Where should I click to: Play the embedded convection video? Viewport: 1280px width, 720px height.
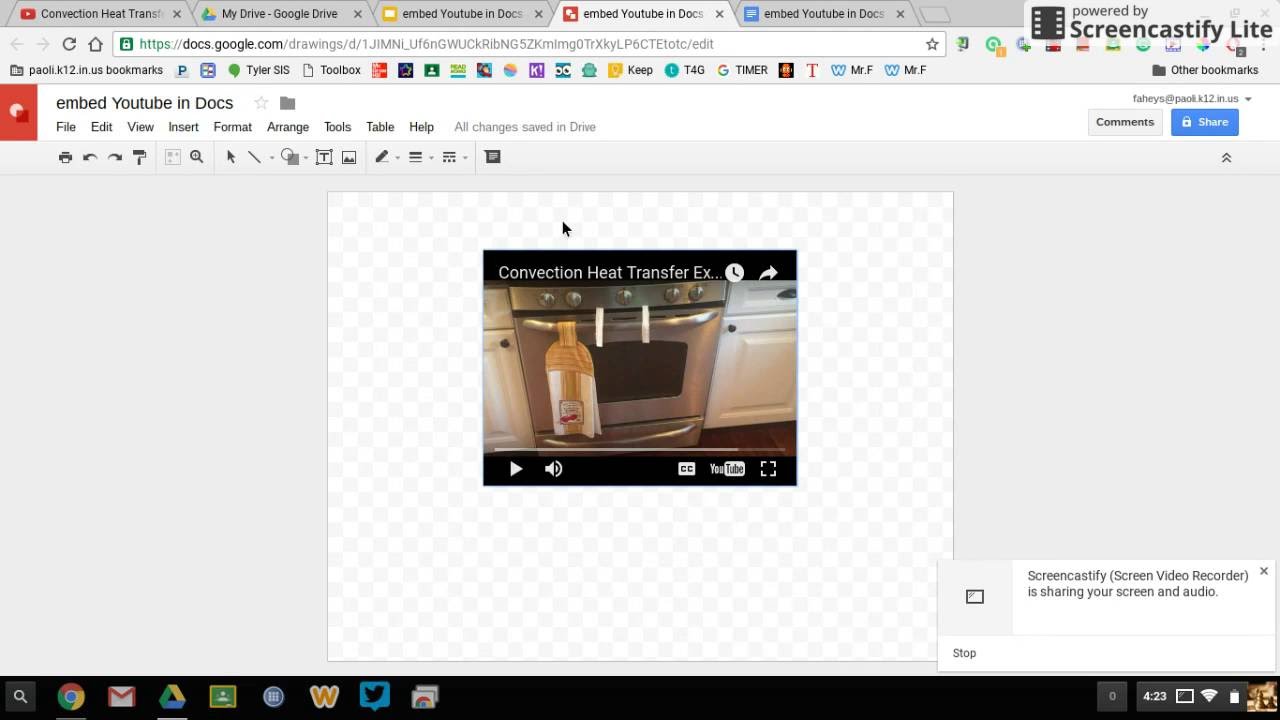516,469
